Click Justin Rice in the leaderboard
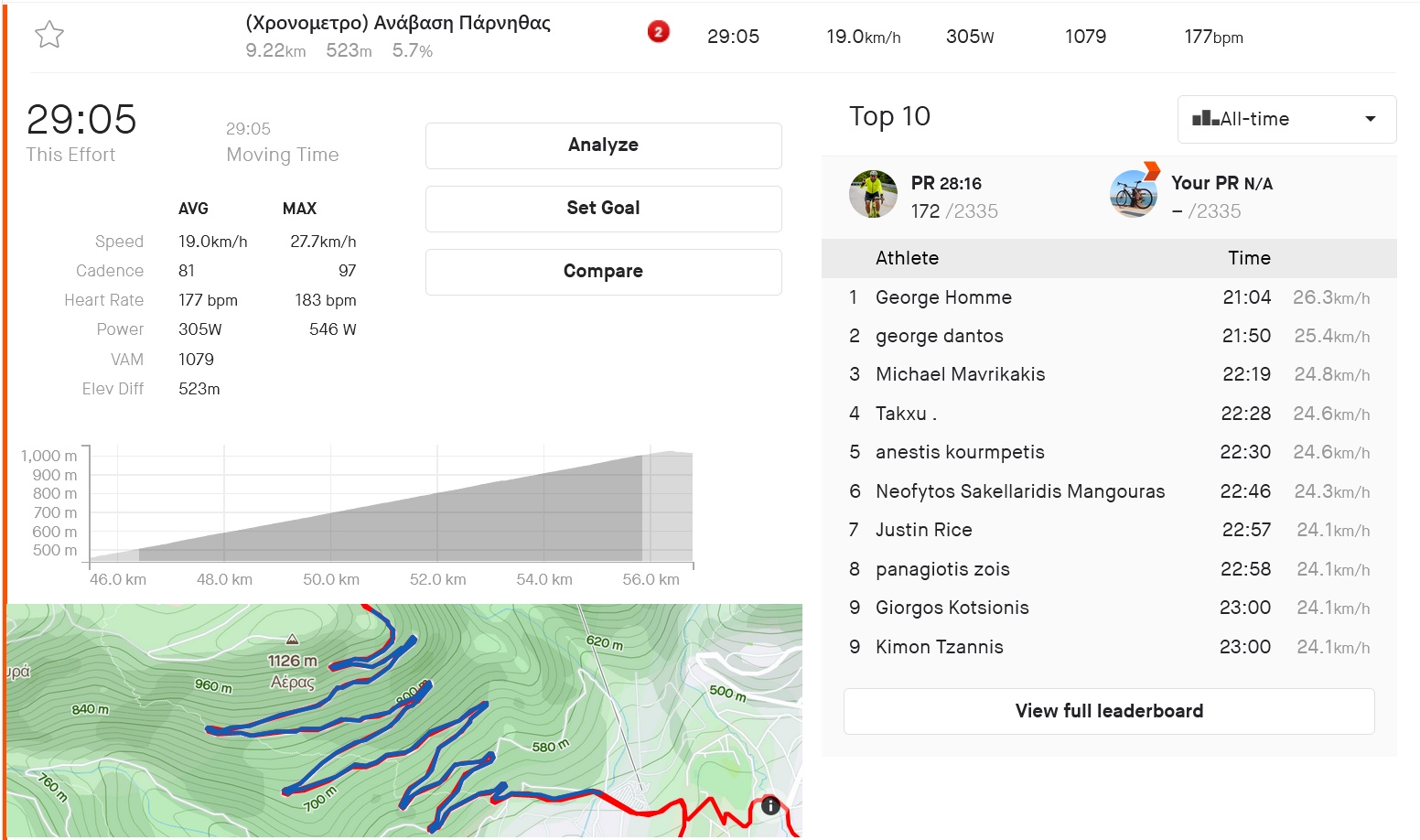1420x840 pixels. pos(923,530)
